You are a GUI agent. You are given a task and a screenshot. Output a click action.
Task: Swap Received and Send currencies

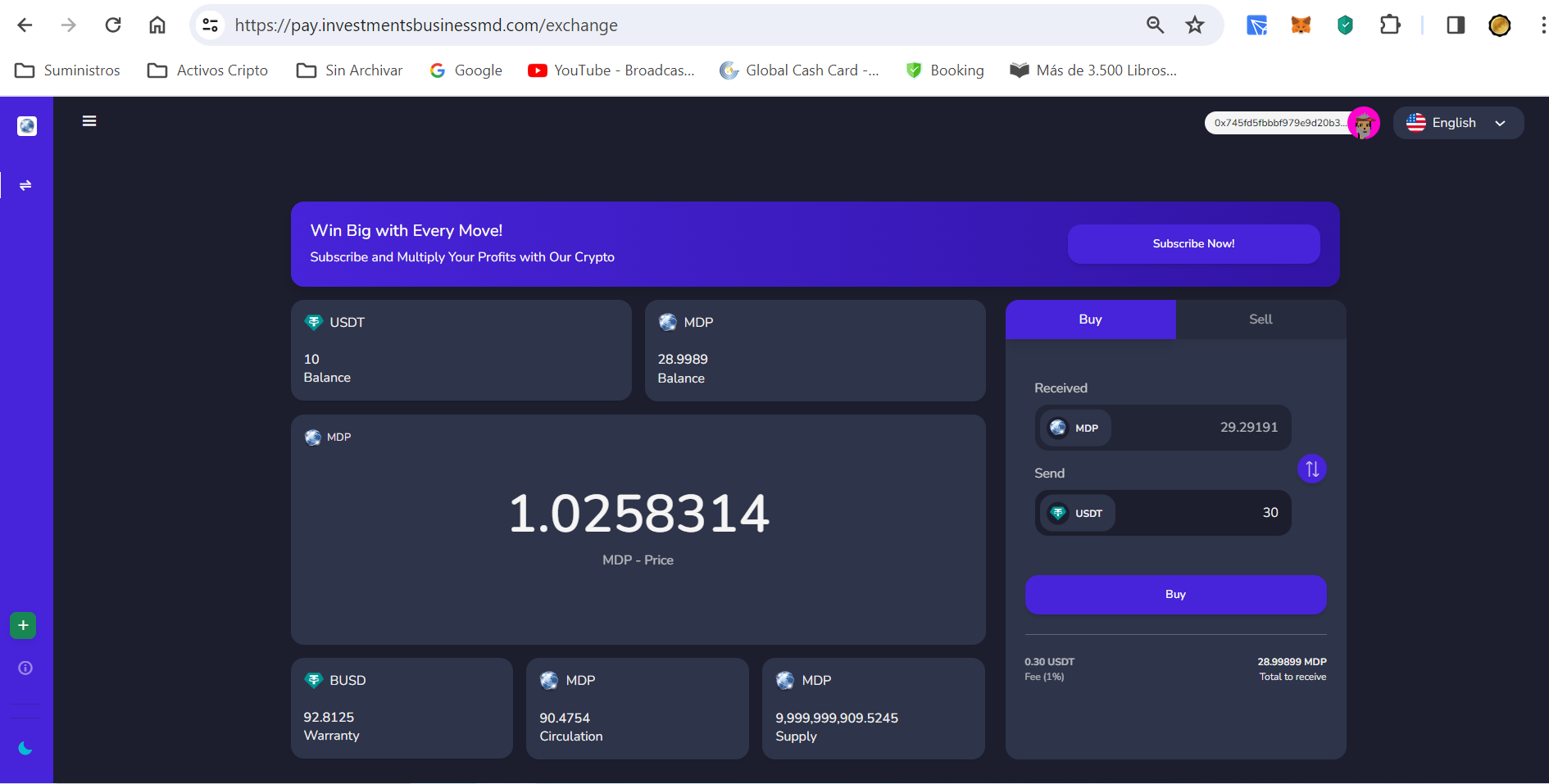coord(1311,469)
